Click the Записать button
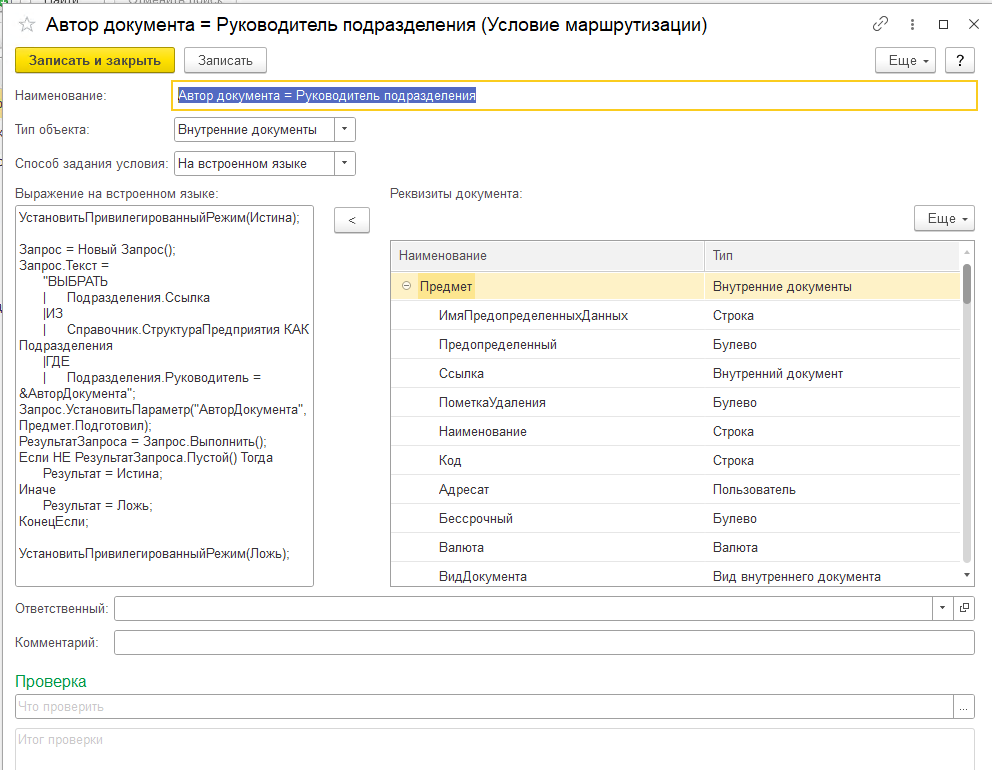Viewport: 992px width, 770px height. click(x=225, y=60)
